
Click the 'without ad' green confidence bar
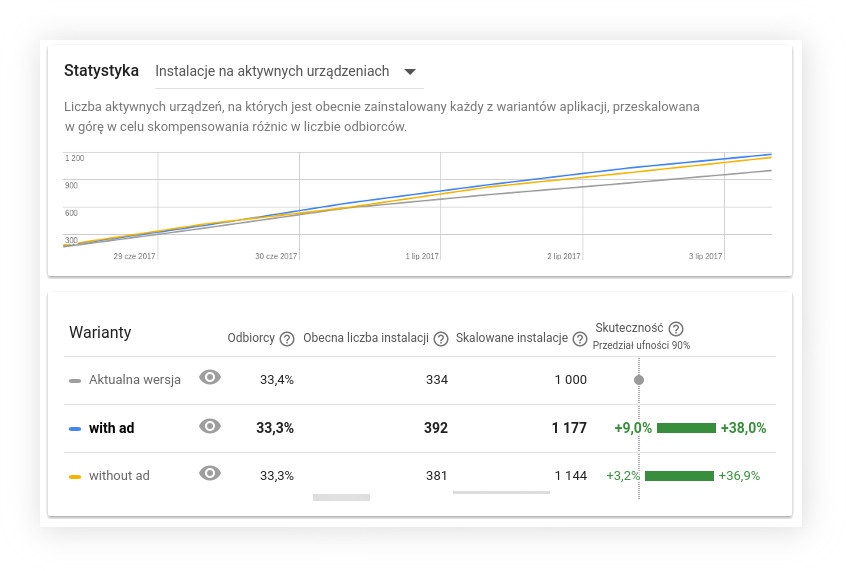point(679,476)
